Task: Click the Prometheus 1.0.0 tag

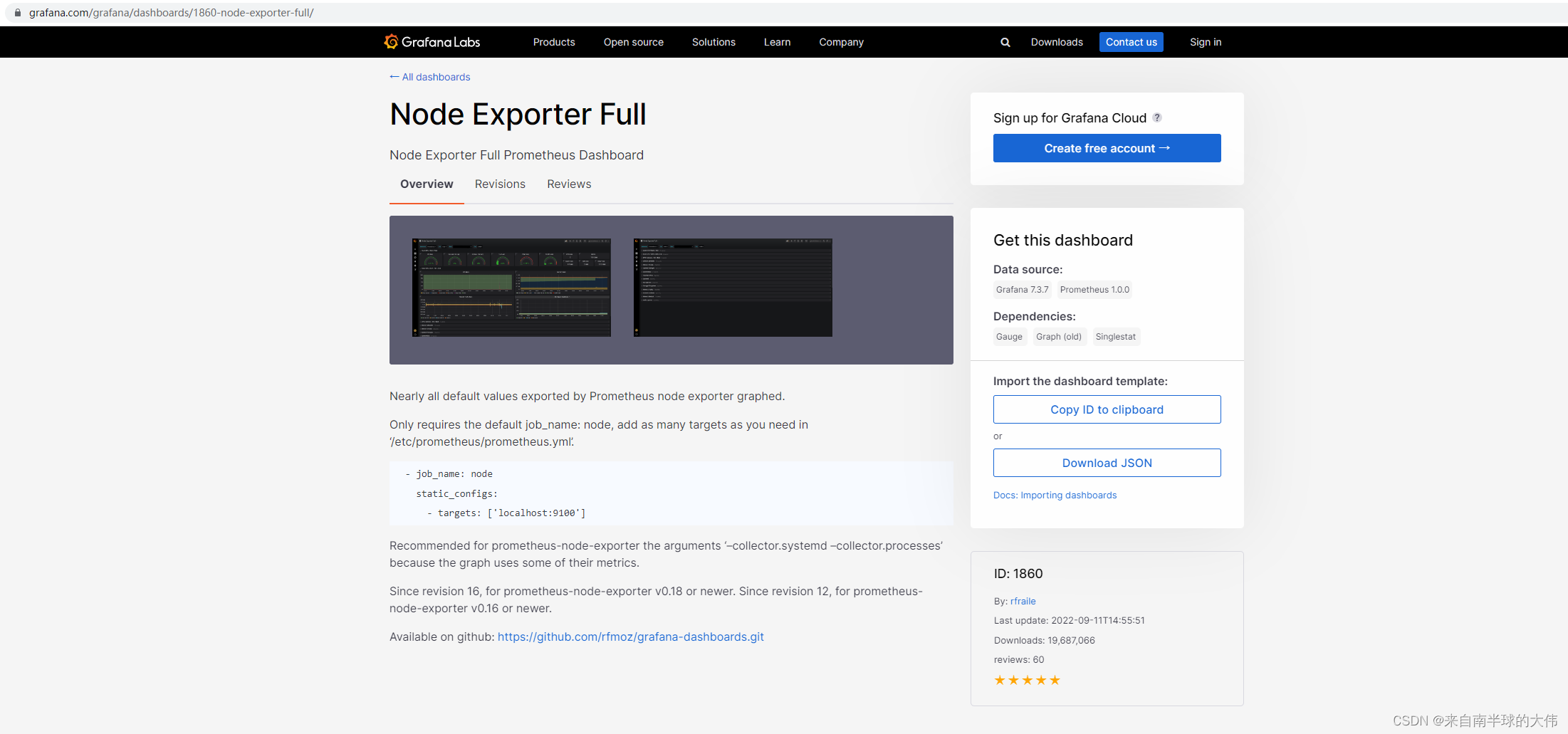Action: click(x=1094, y=290)
